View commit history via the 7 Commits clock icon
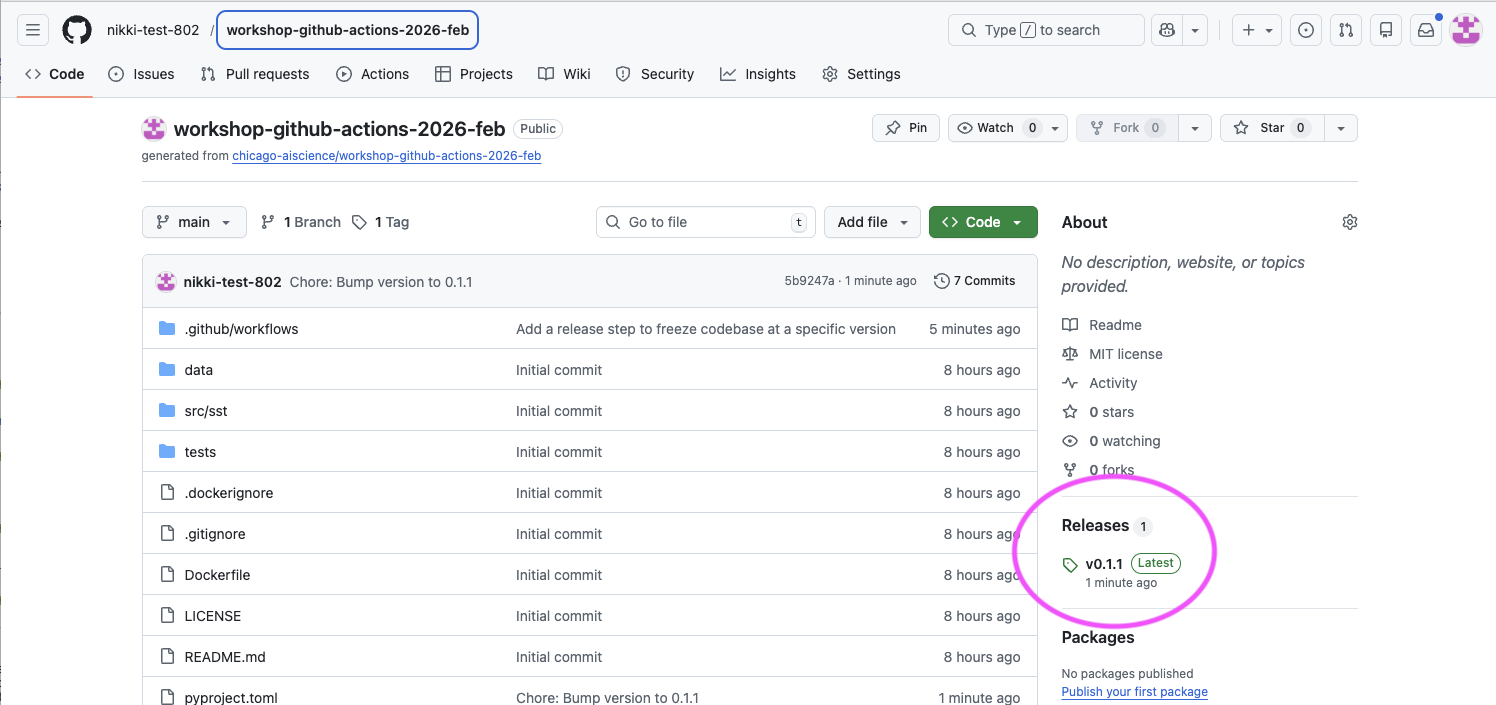 coord(941,281)
